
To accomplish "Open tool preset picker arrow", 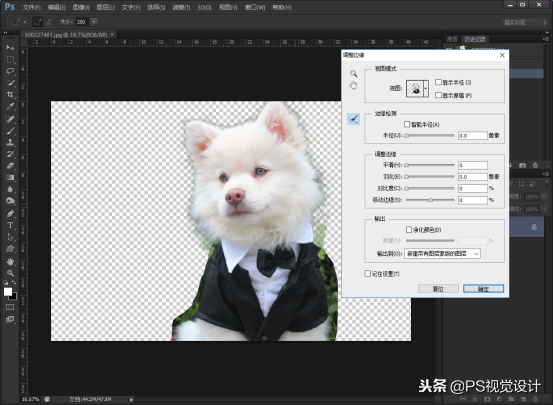I will 25,22.
